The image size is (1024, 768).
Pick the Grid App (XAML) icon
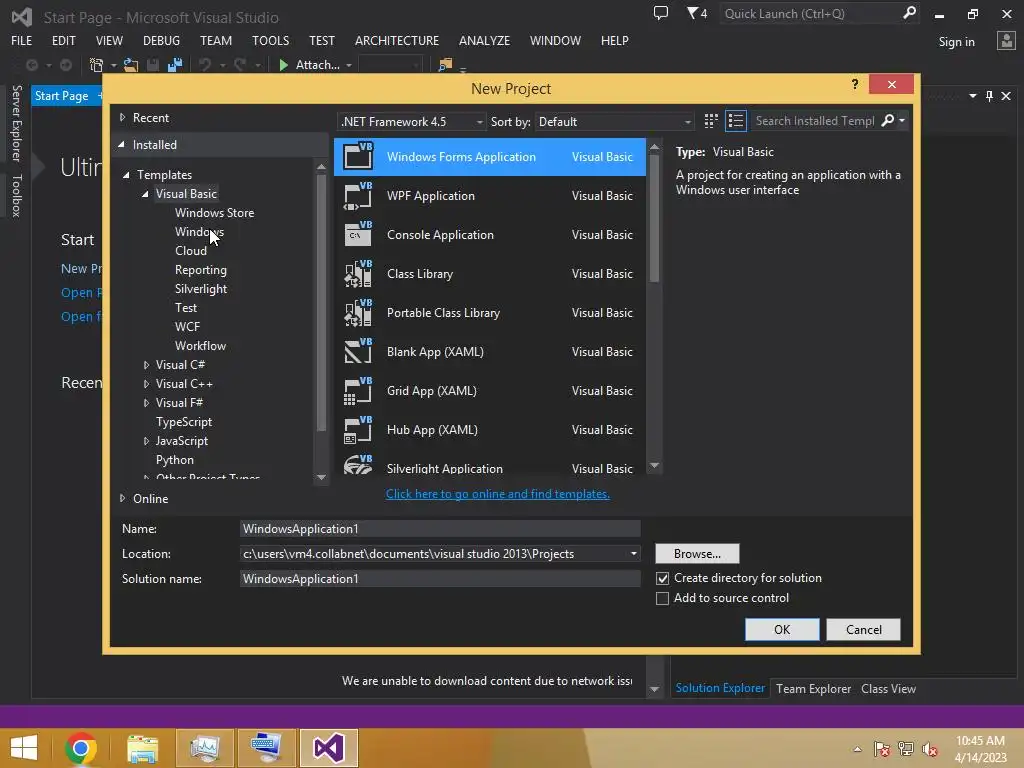tap(358, 391)
